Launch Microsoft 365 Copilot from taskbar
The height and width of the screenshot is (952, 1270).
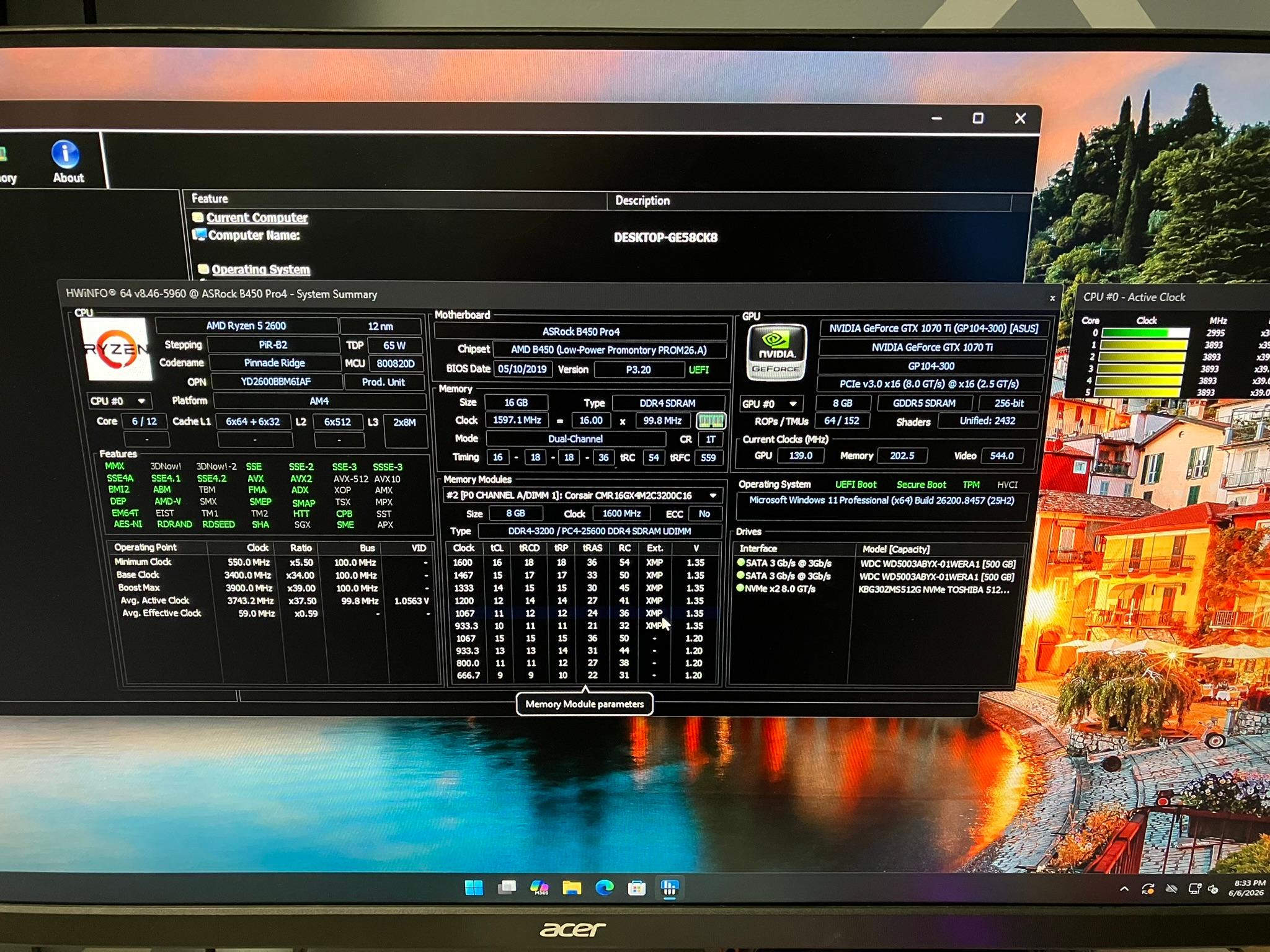pyautogui.click(x=539, y=888)
